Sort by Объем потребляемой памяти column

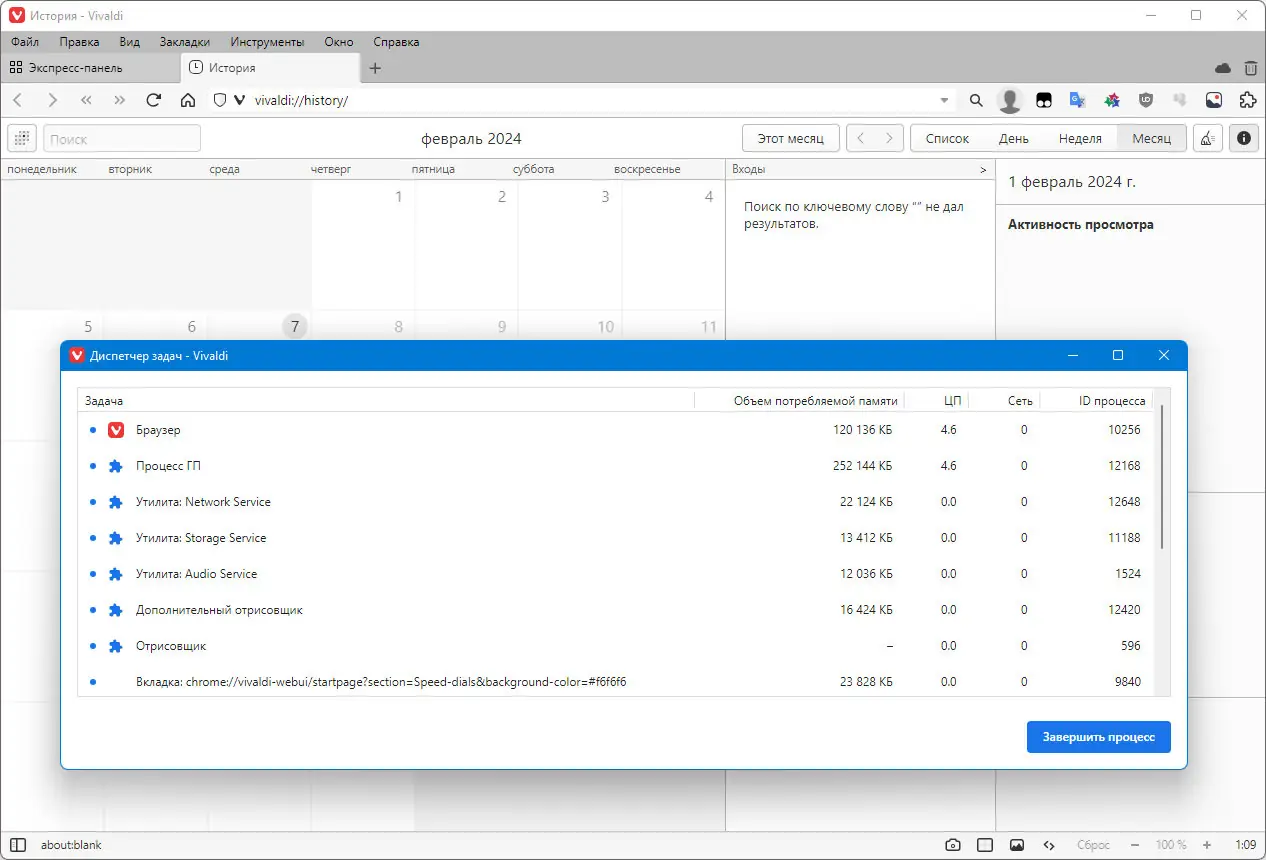click(x=799, y=400)
